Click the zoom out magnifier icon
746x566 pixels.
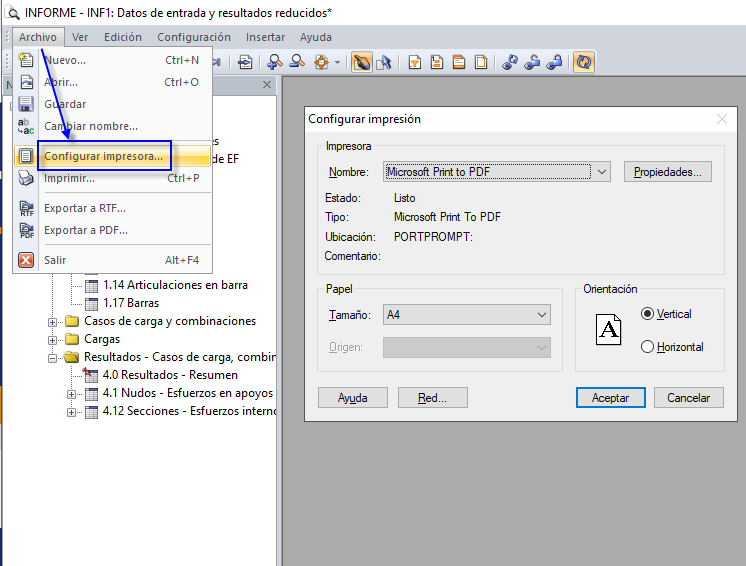pyautogui.click(x=297, y=62)
